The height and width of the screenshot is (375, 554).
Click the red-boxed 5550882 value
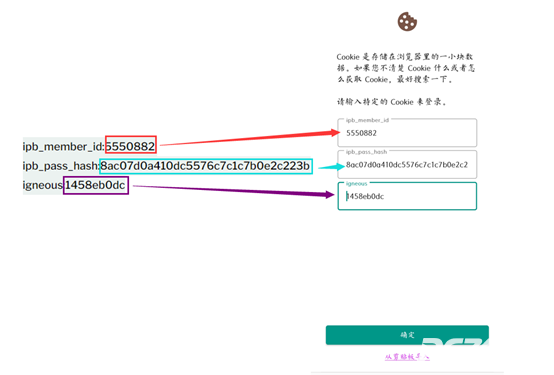point(131,146)
